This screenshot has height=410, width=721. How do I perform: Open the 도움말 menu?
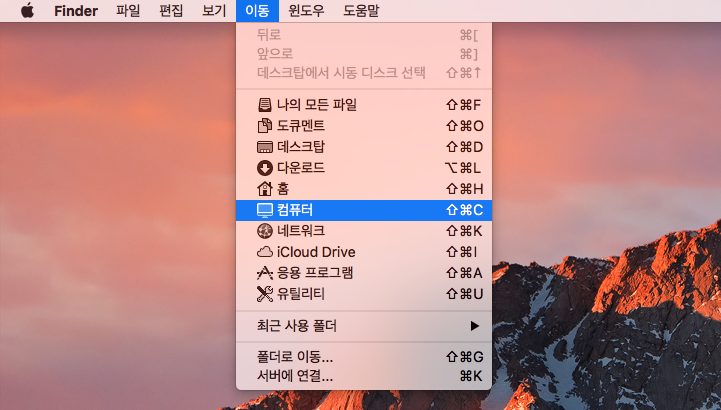[x=361, y=11]
